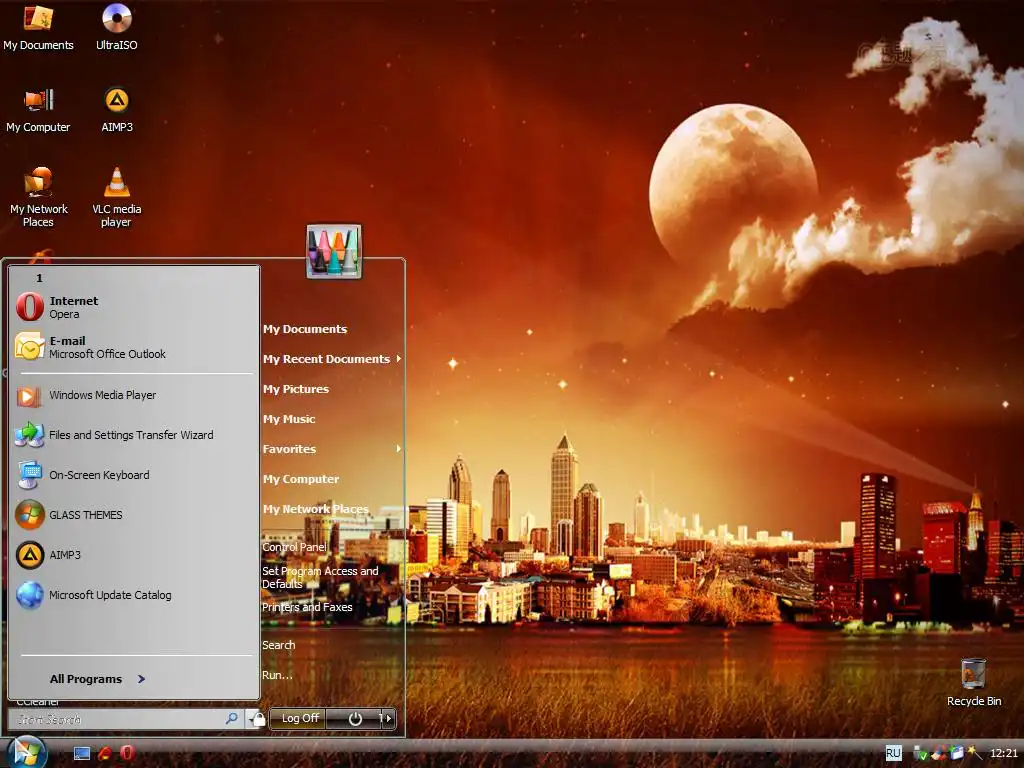Click the magic wand tray icon

click(975, 753)
